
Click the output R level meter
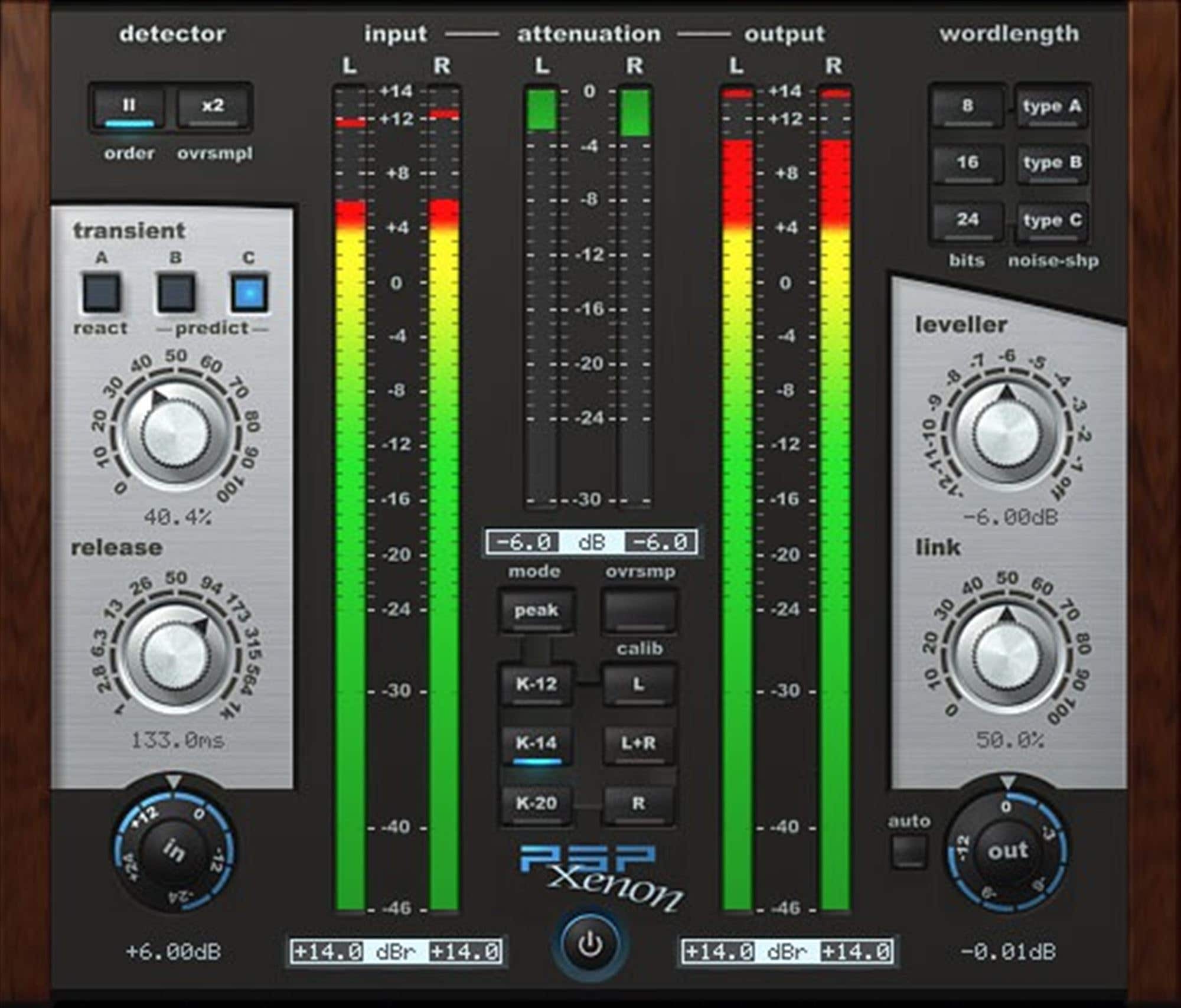tap(835, 500)
